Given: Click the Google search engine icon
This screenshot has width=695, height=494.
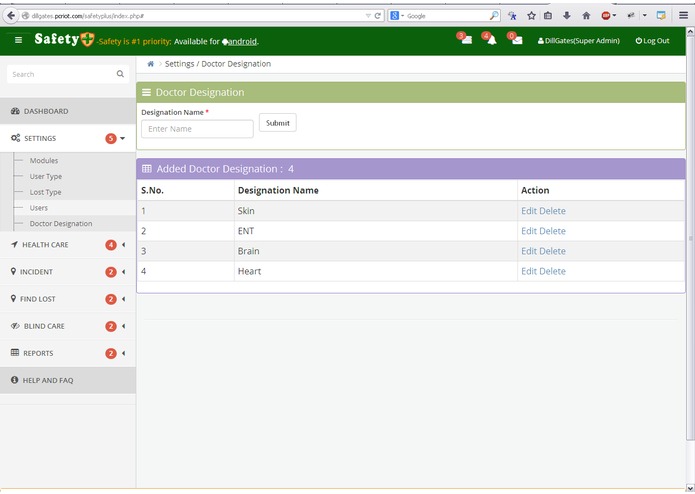Looking at the screenshot, I should click(394, 16).
